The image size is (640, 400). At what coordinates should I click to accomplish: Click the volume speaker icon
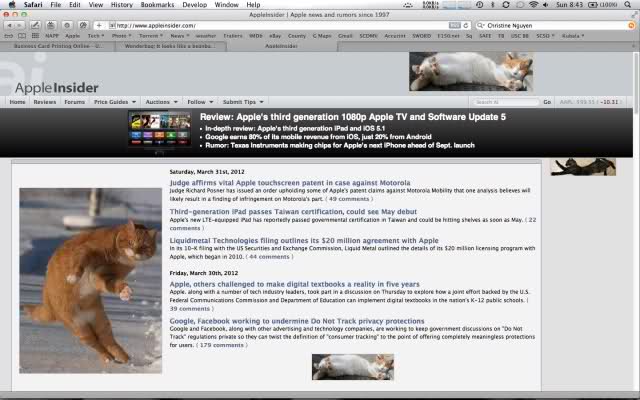coord(546,5)
